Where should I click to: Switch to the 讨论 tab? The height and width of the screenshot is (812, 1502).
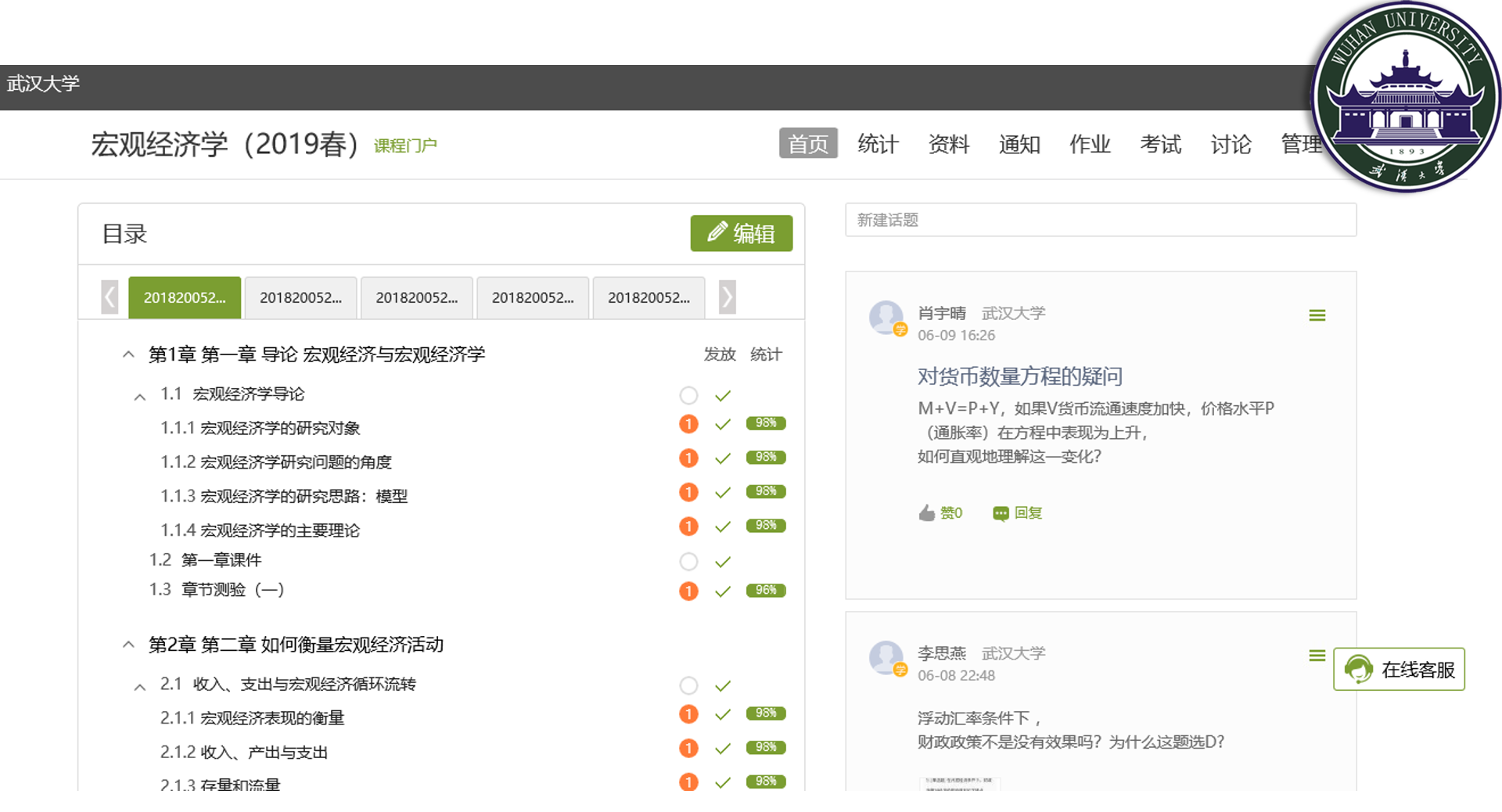tap(1230, 144)
